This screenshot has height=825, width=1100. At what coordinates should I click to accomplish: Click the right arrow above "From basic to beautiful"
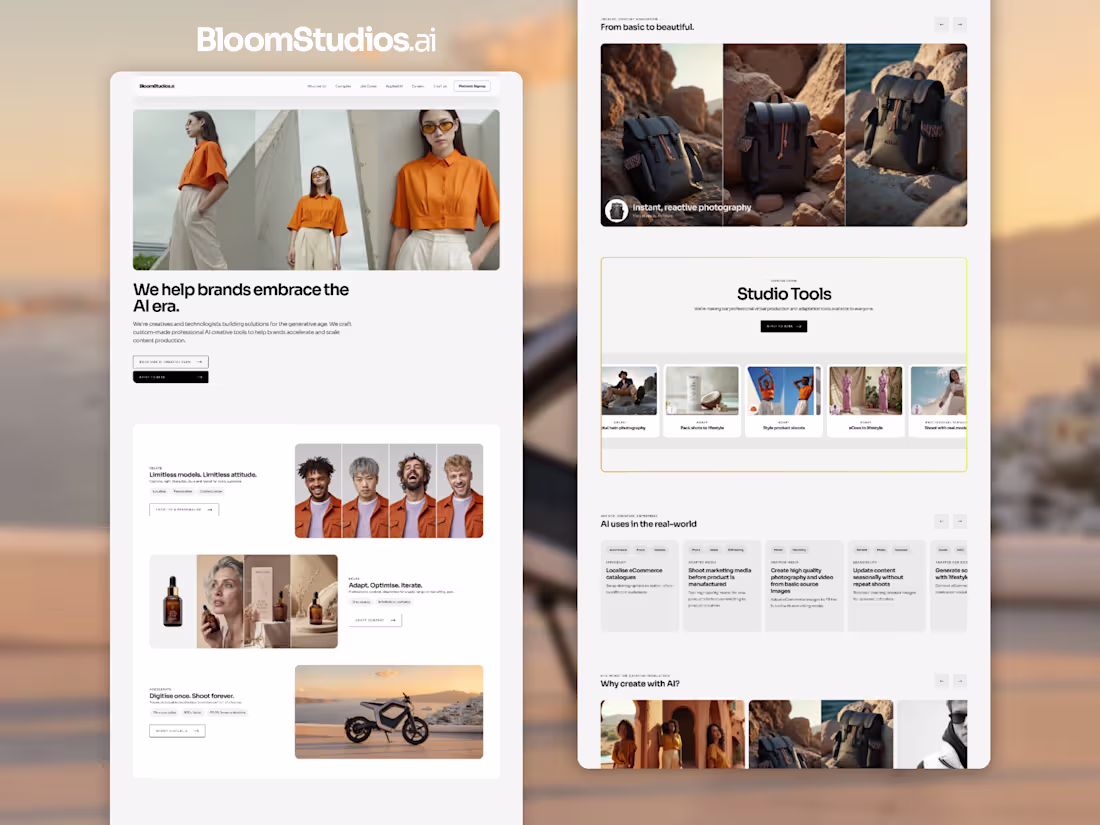[960, 24]
